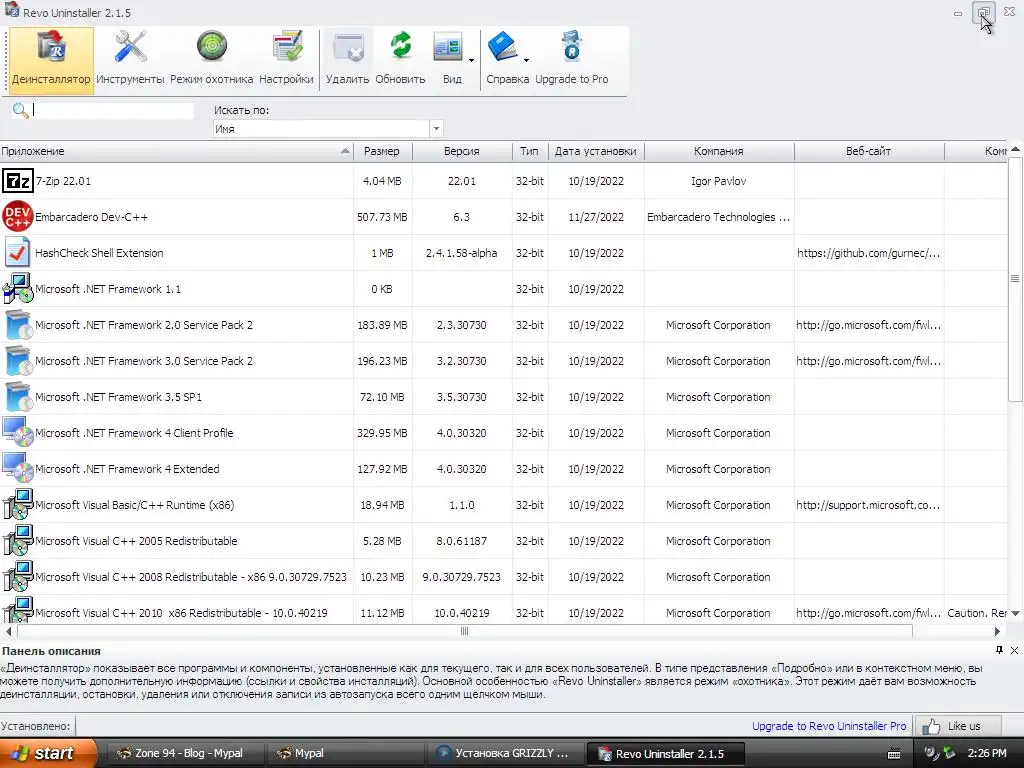Select the .NET Framework 3.5 SP1 icon
The height and width of the screenshot is (768, 1024).
(x=18, y=396)
